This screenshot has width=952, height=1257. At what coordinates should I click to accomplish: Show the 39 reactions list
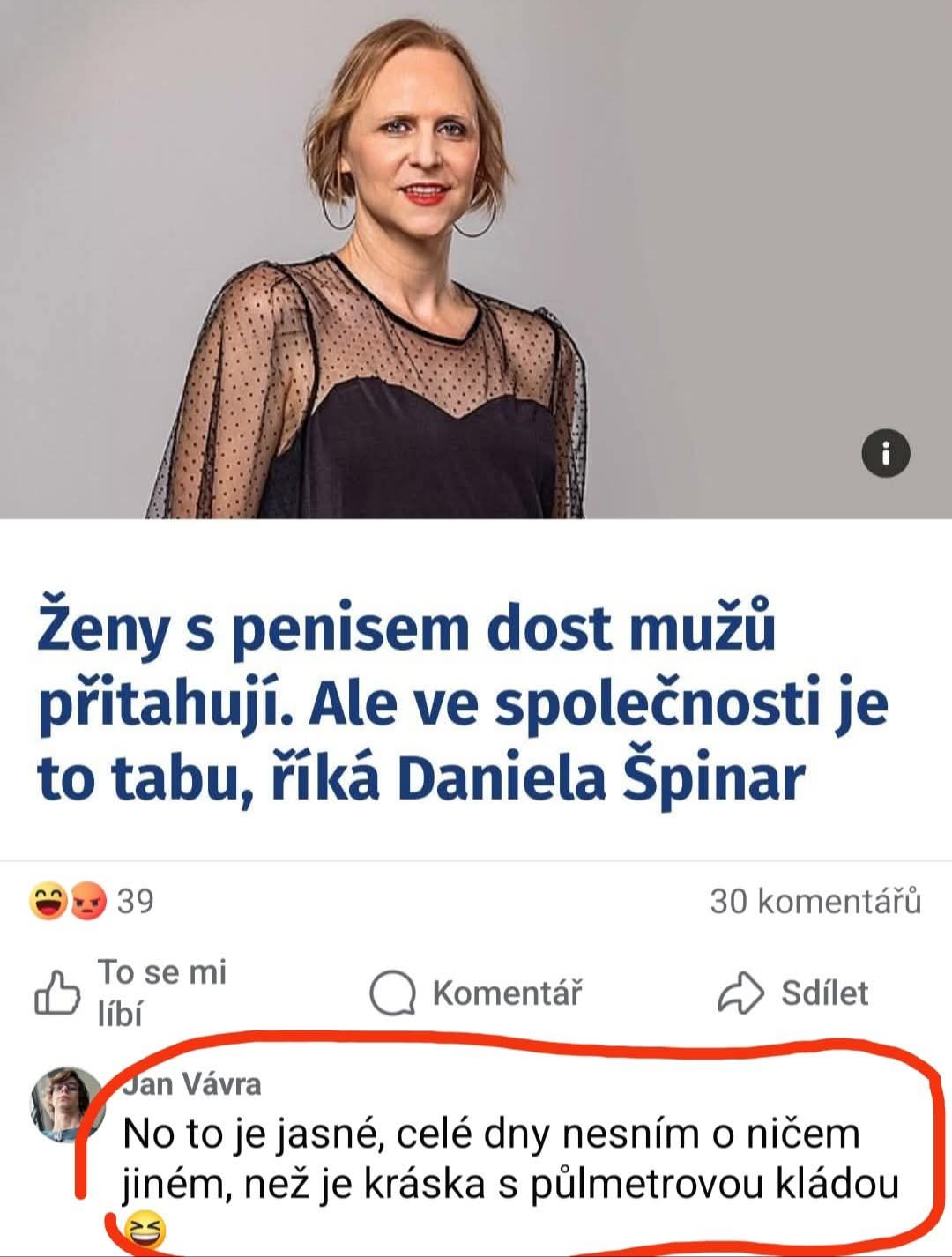[x=135, y=902]
